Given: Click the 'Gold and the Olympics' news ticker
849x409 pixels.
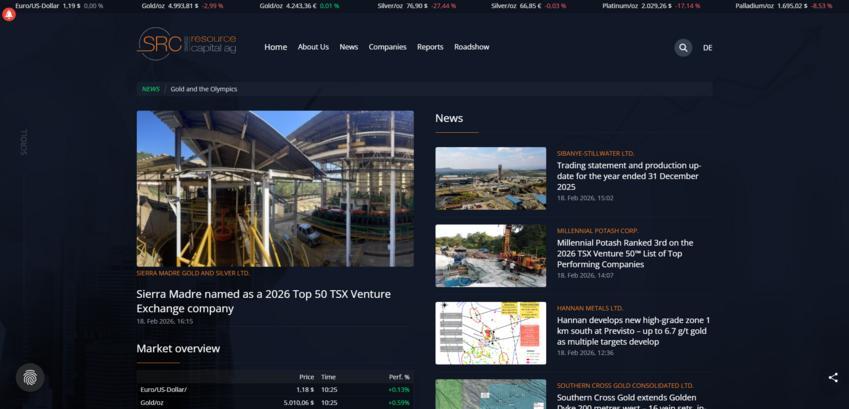Looking at the screenshot, I should 204,89.
